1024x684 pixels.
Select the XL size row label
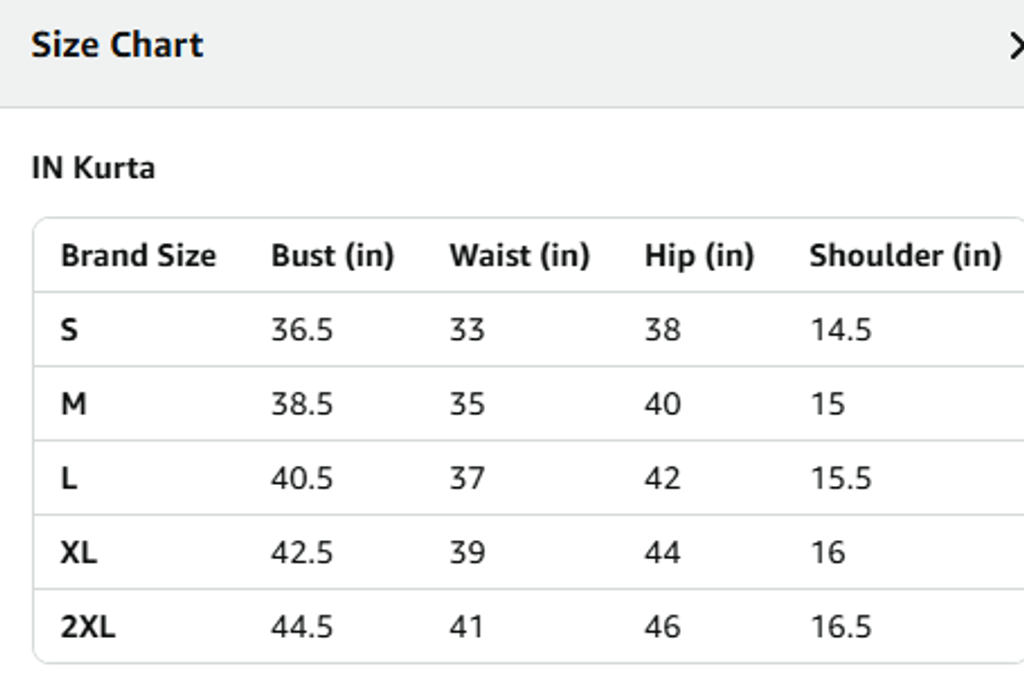[79, 552]
